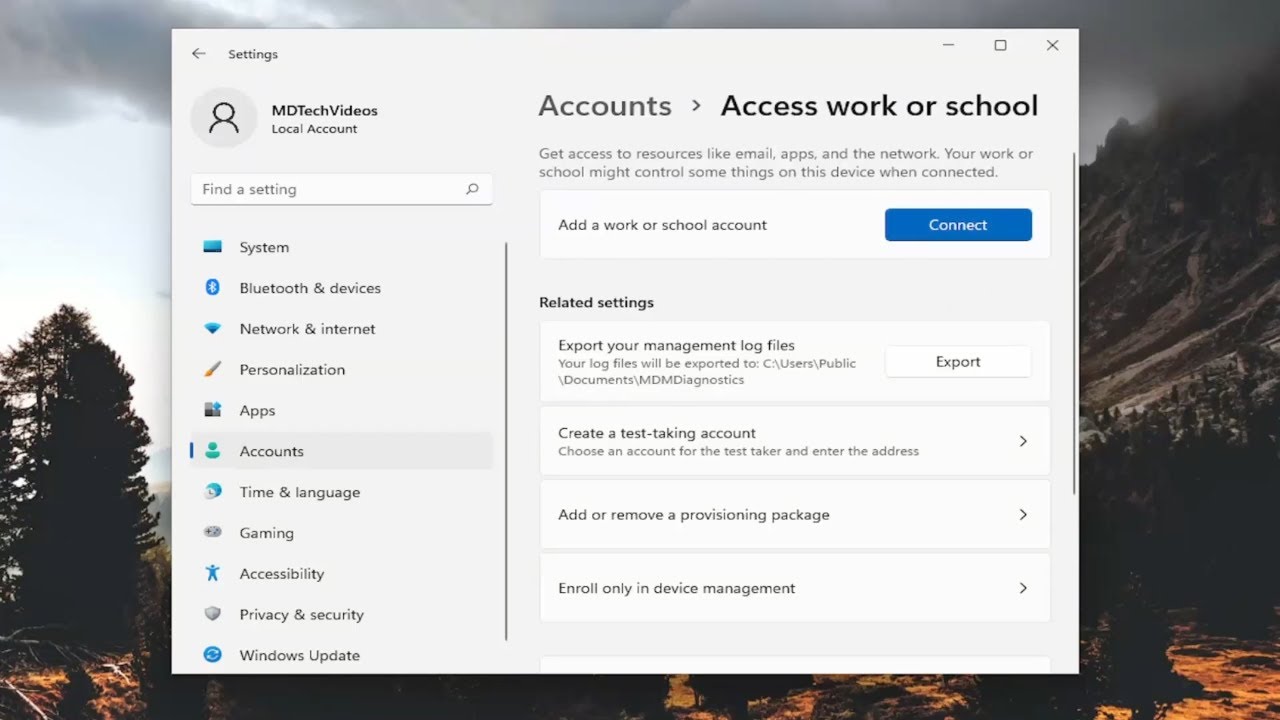The height and width of the screenshot is (720, 1280).
Task: Click the System monitor icon in sidebar
Action: (212, 247)
